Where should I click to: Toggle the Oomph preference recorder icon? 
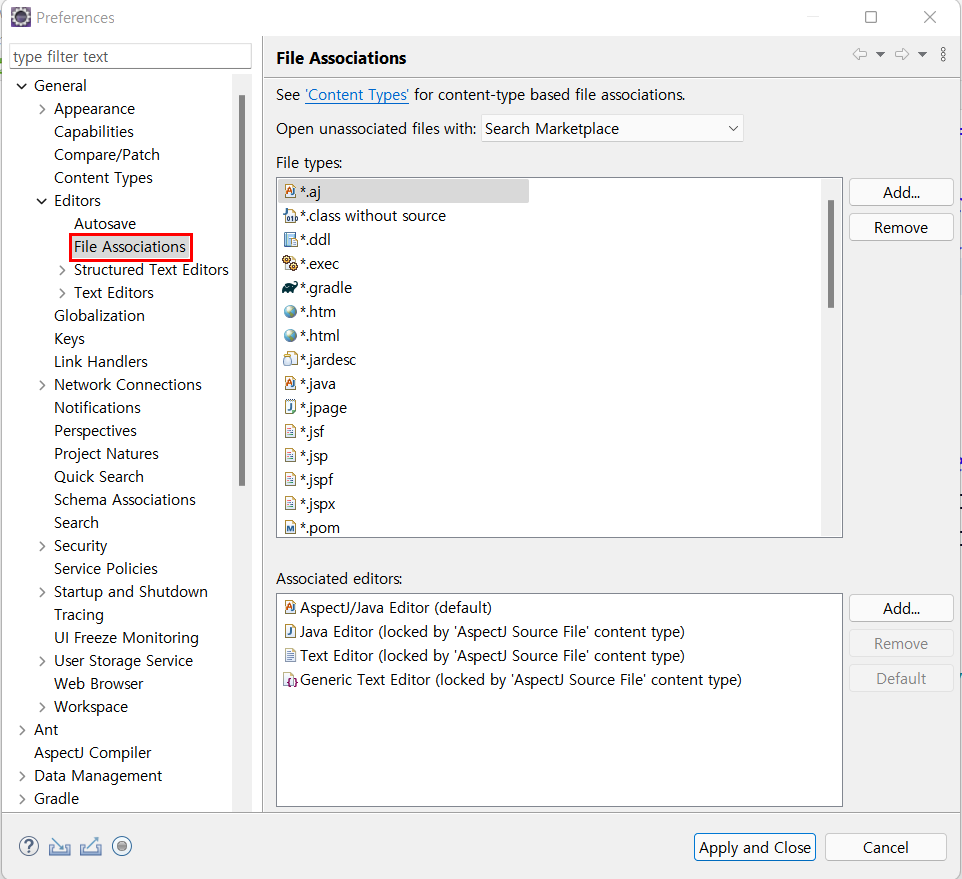(x=122, y=846)
